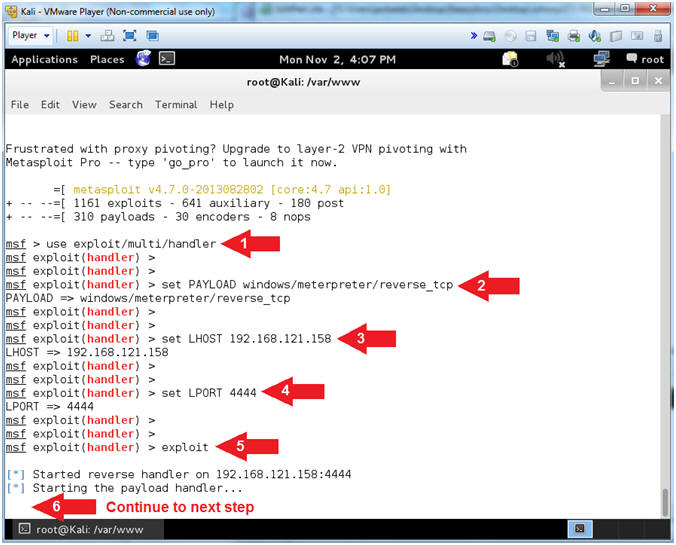Viewport: 676px width, 545px height.
Task: Click the CD/DVD drive device icon
Action: (510, 36)
